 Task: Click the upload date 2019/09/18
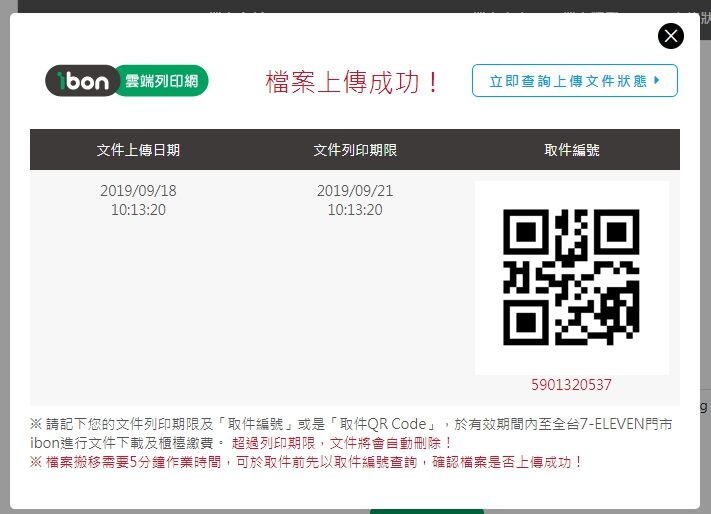click(138, 190)
